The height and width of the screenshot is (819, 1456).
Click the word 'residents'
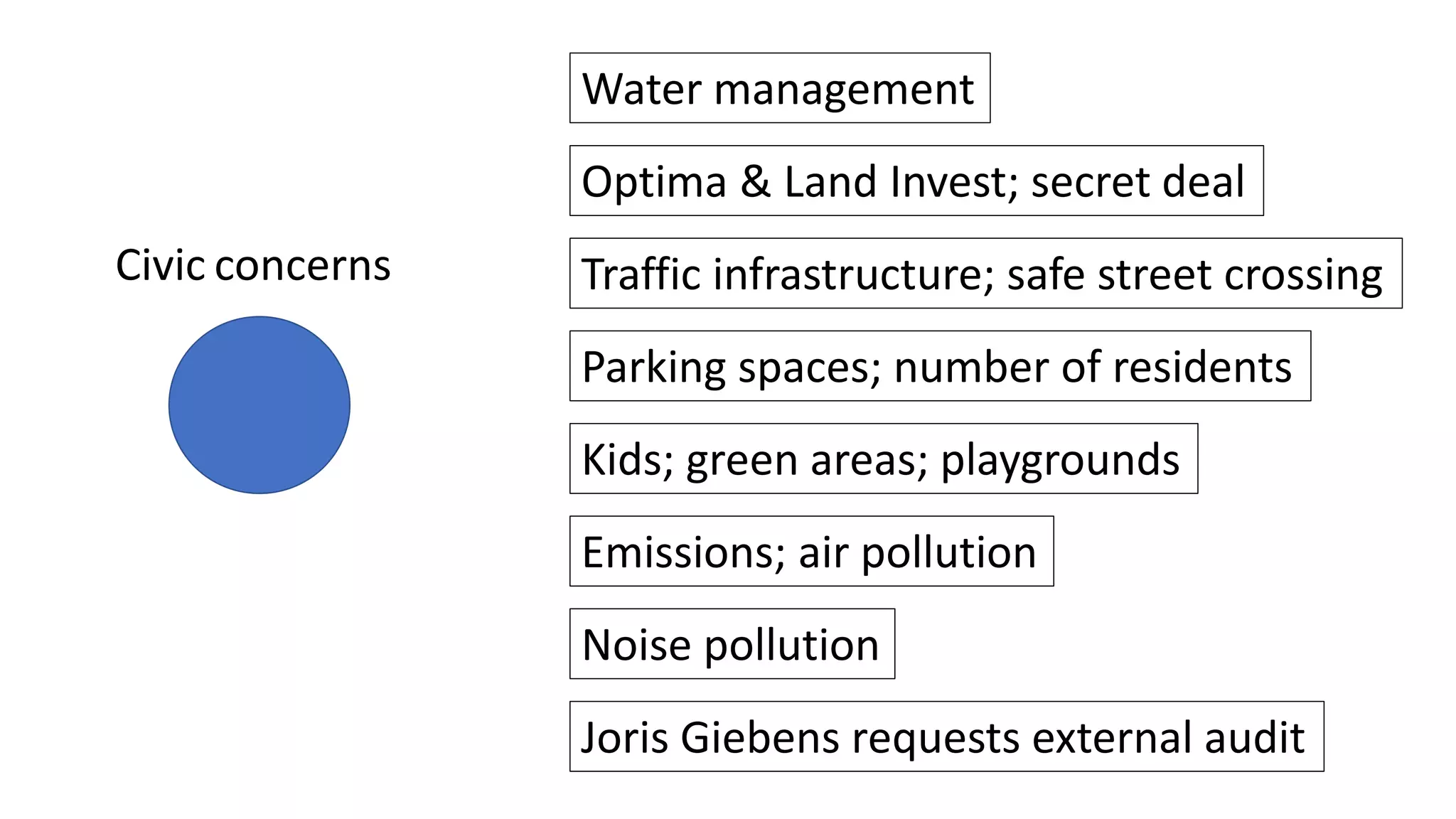(1202, 368)
